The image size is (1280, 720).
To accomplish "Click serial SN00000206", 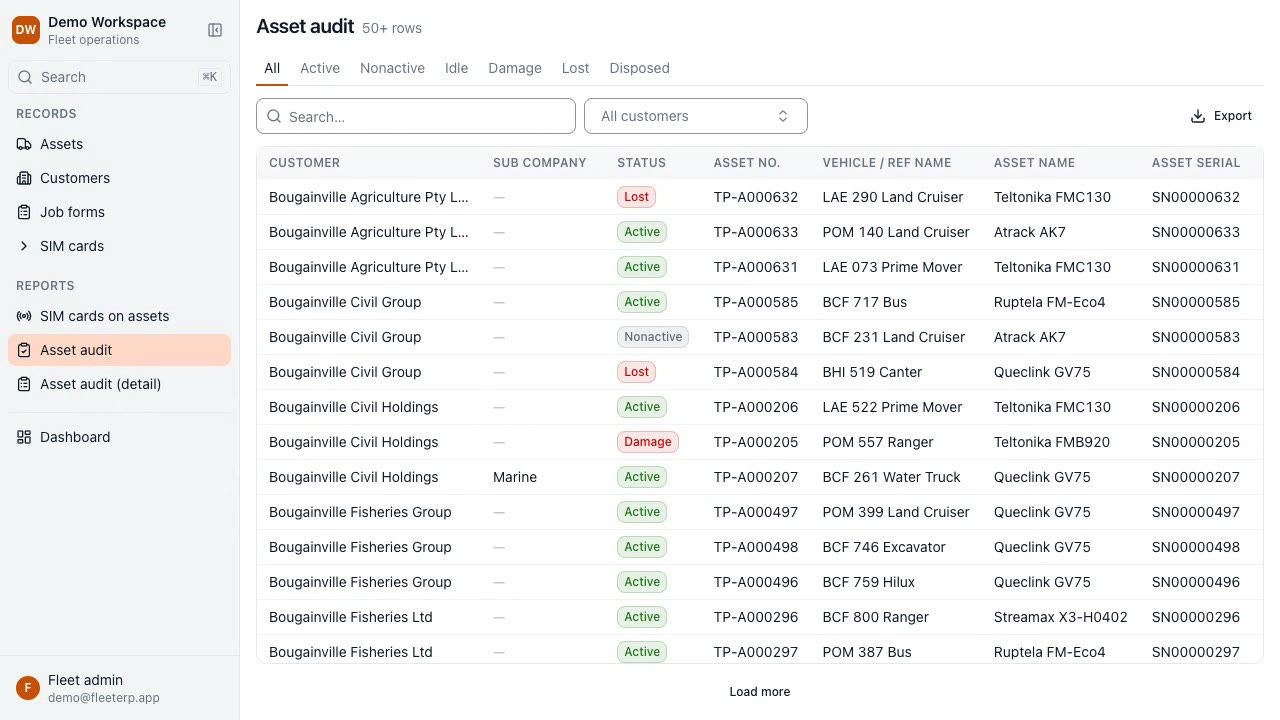I will point(1195,407).
